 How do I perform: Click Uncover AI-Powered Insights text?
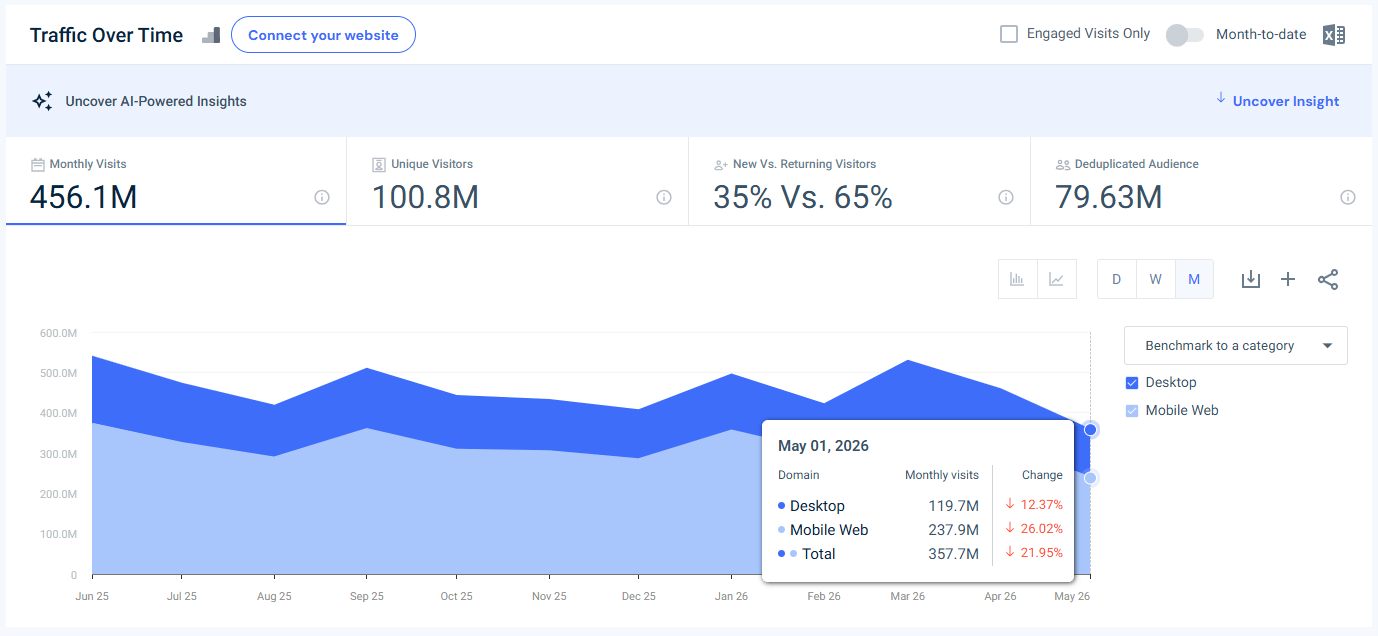click(156, 101)
